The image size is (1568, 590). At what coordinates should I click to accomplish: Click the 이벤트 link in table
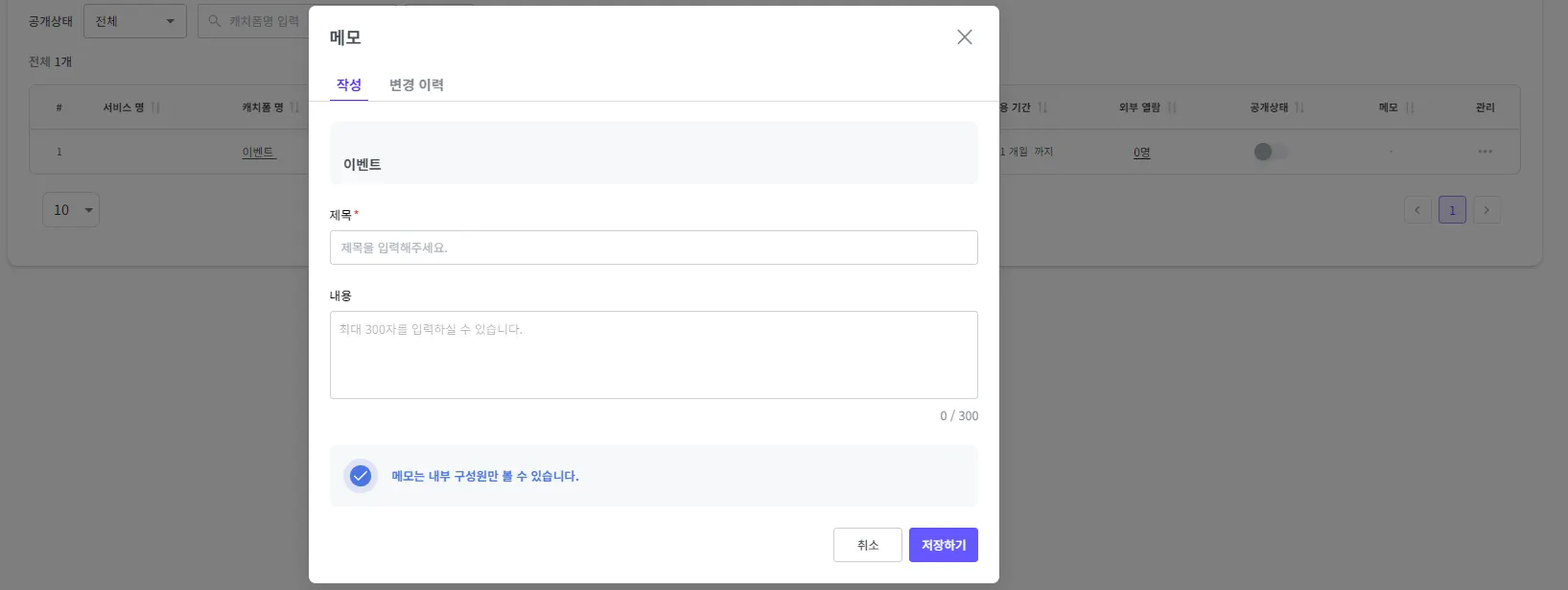[258, 152]
